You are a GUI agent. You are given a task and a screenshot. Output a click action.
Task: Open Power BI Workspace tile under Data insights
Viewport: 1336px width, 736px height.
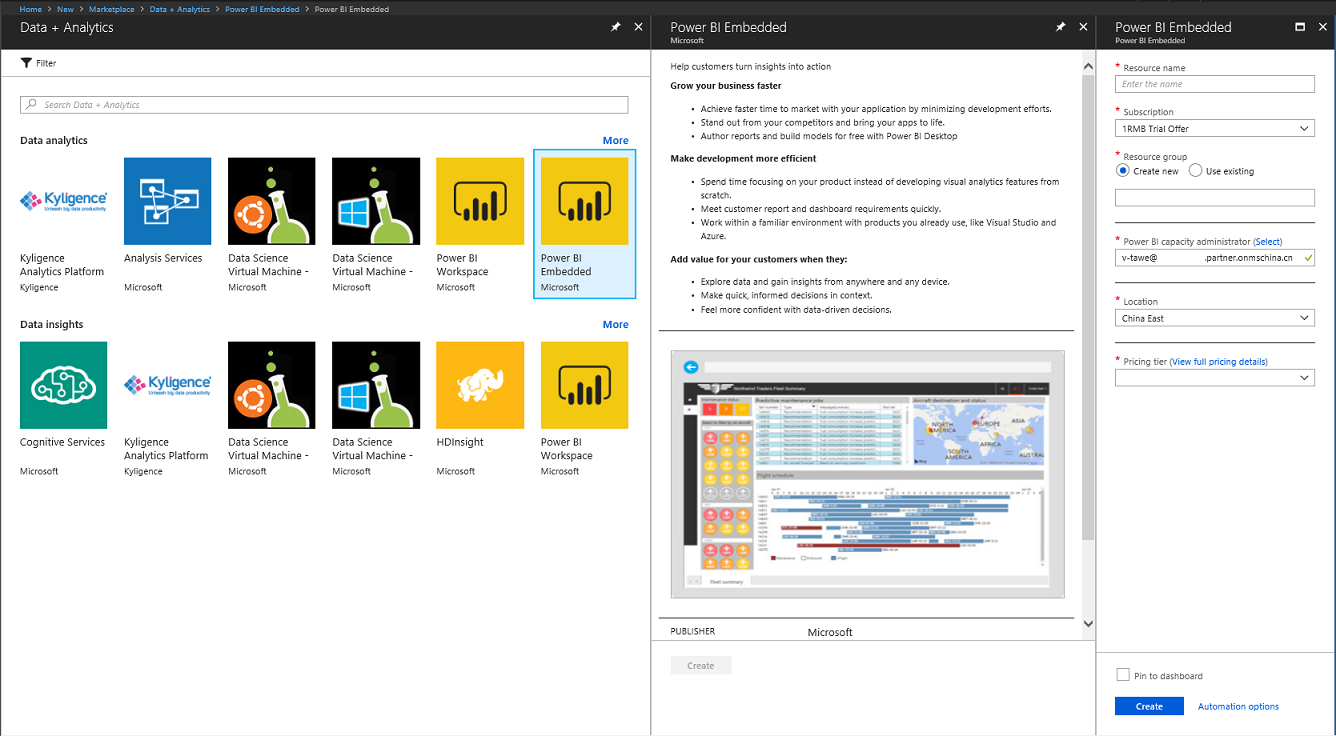coord(584,385)
